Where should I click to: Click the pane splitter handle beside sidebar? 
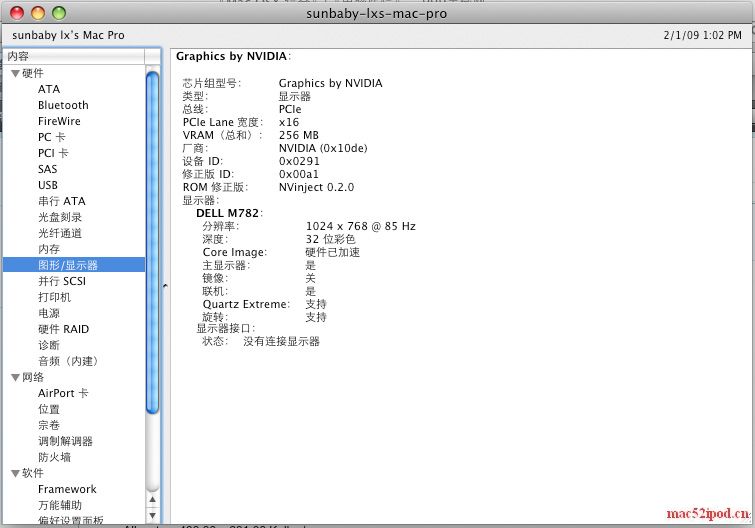[165, 286]
